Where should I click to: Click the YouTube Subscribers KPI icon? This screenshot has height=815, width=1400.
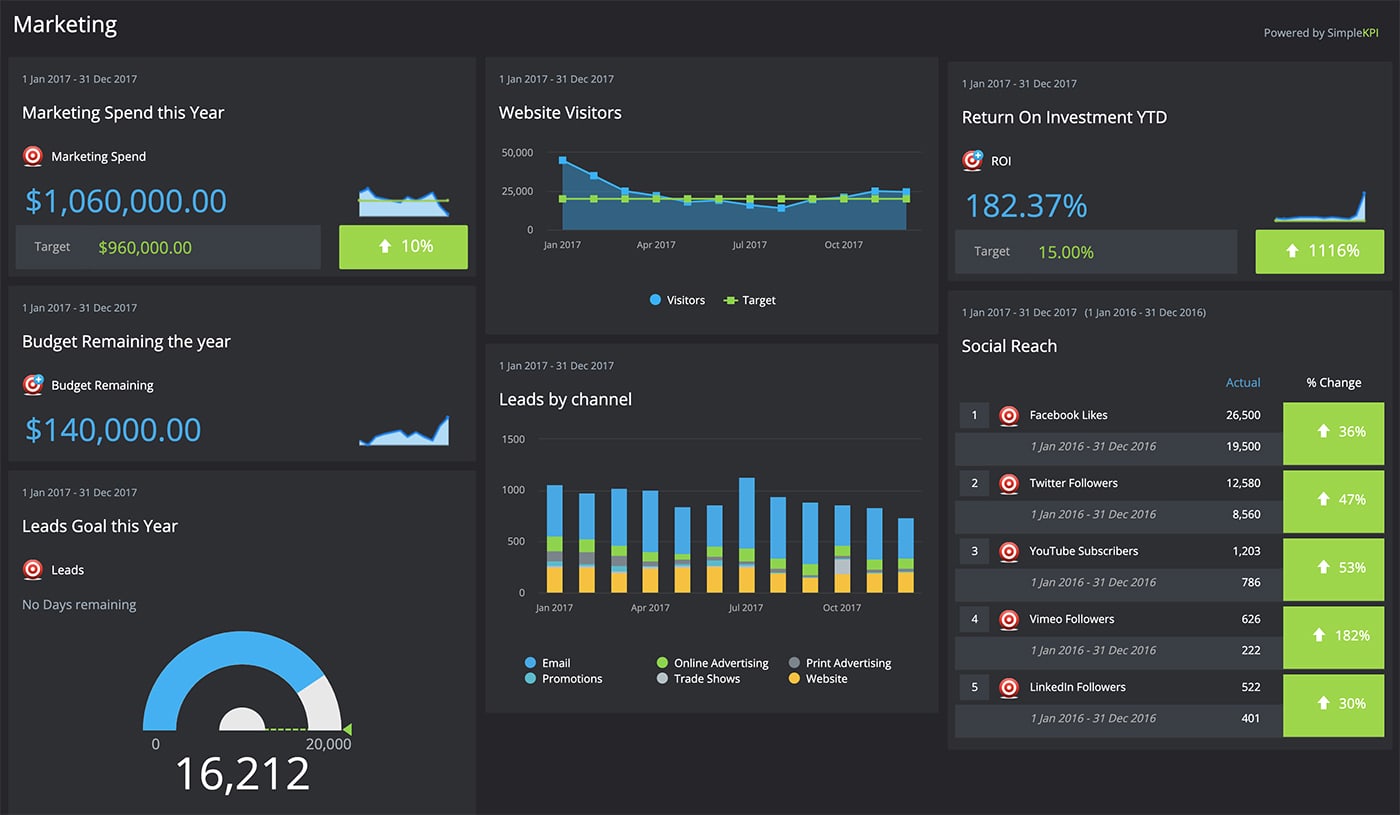point(1008,551)
